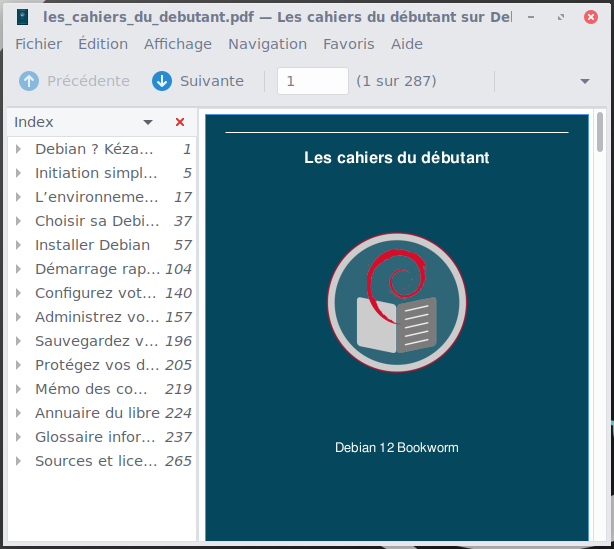Go to 'Mémo des co...' index entry
The height and width of the screenshot is (549, 614).
(96, 389)
